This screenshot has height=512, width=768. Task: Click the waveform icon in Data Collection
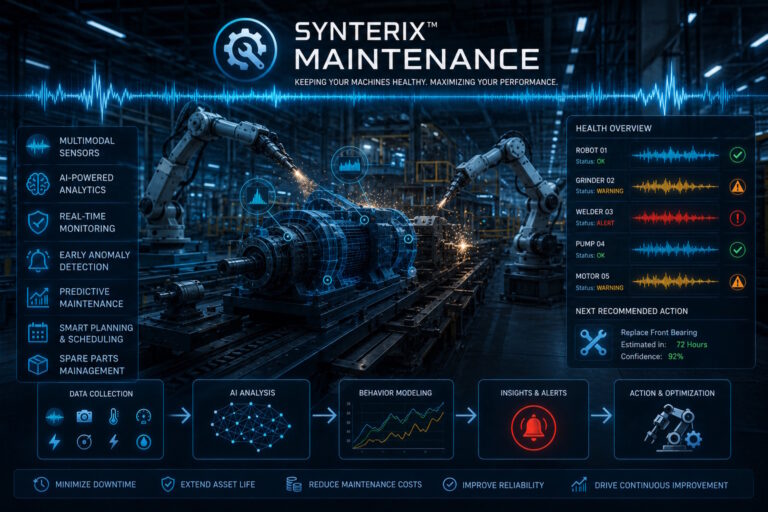click(x=54, y=417)
